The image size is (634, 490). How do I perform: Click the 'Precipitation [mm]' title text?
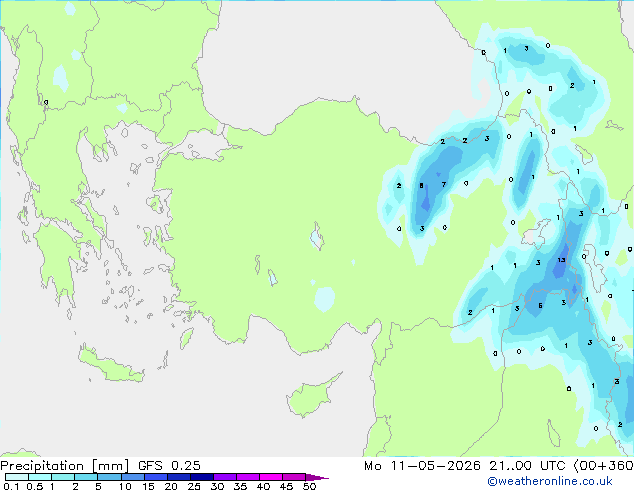pyautogui.click(x=65, y=466)
